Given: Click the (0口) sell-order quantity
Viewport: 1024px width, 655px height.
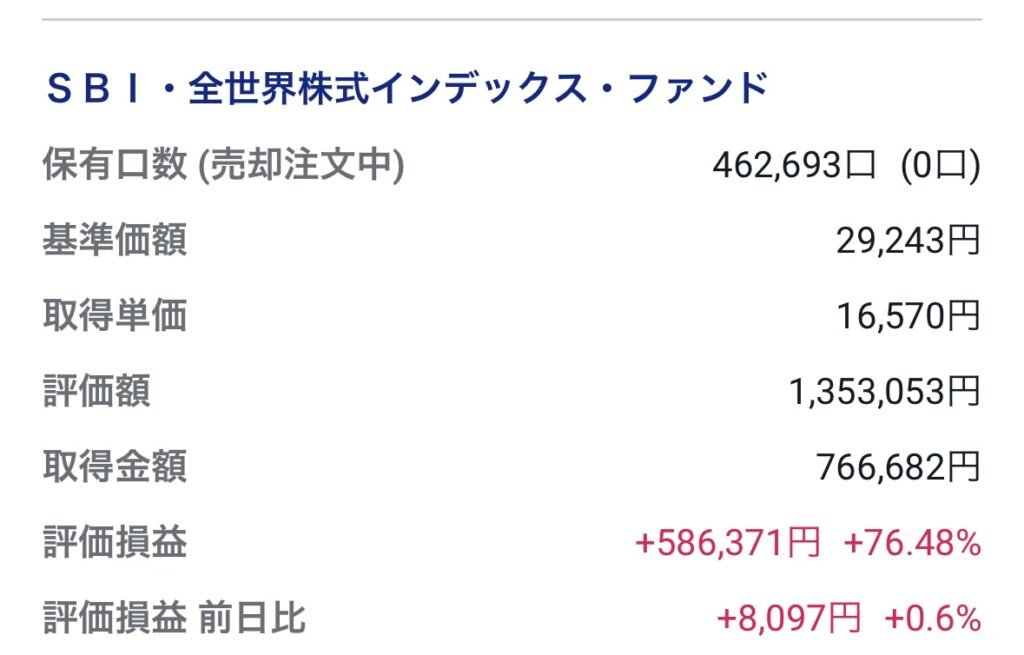Looking at the screenshot, I should (940, 166).
